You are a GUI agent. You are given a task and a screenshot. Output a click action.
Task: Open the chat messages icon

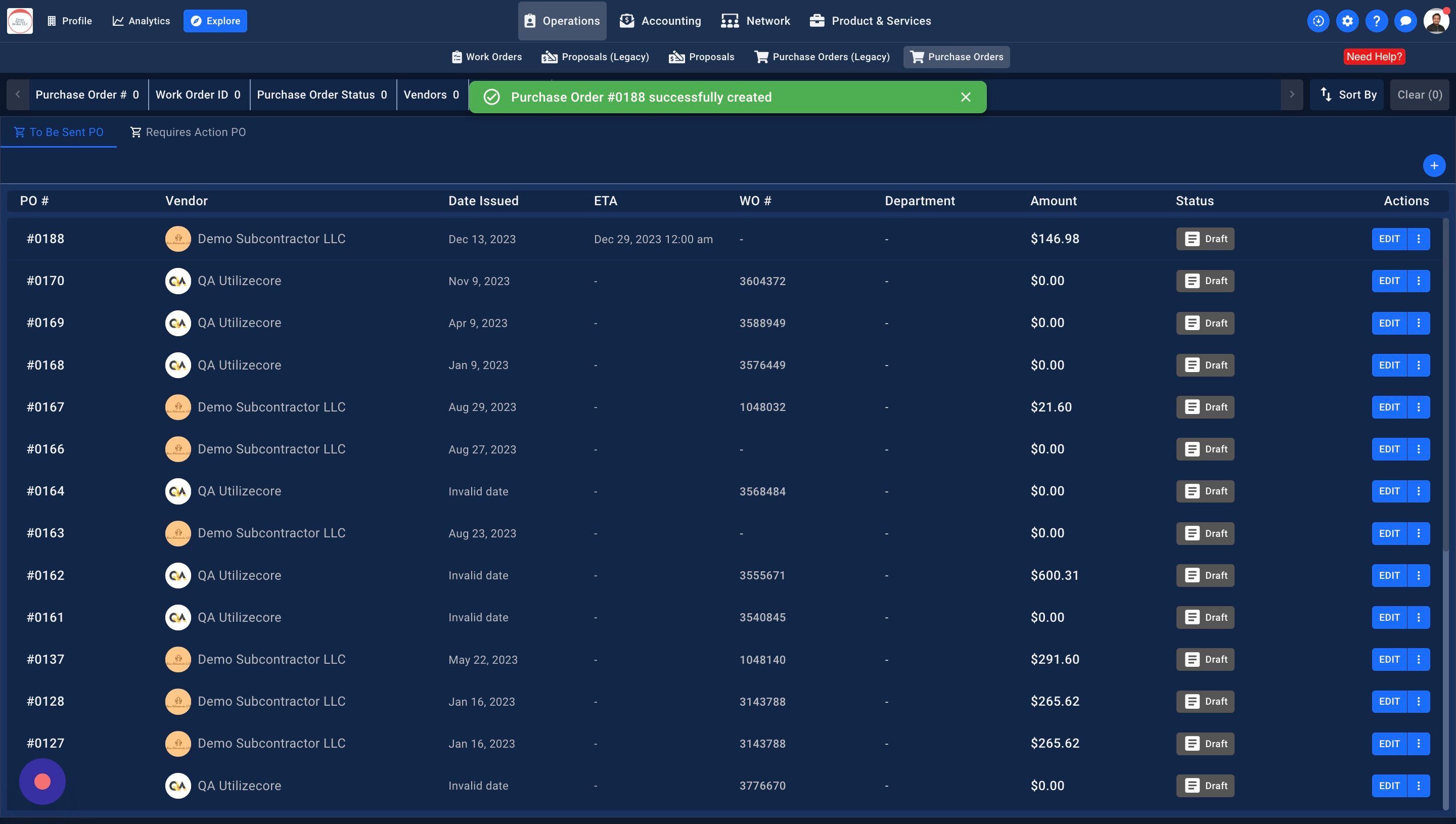pos(1405,21)
